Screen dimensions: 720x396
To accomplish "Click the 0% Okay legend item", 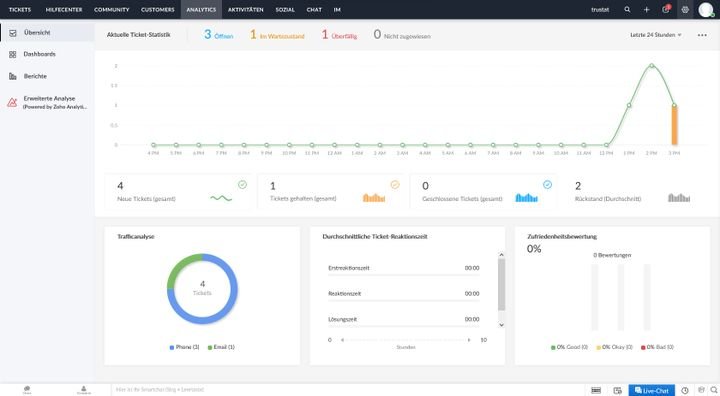I will click(614, 347).
